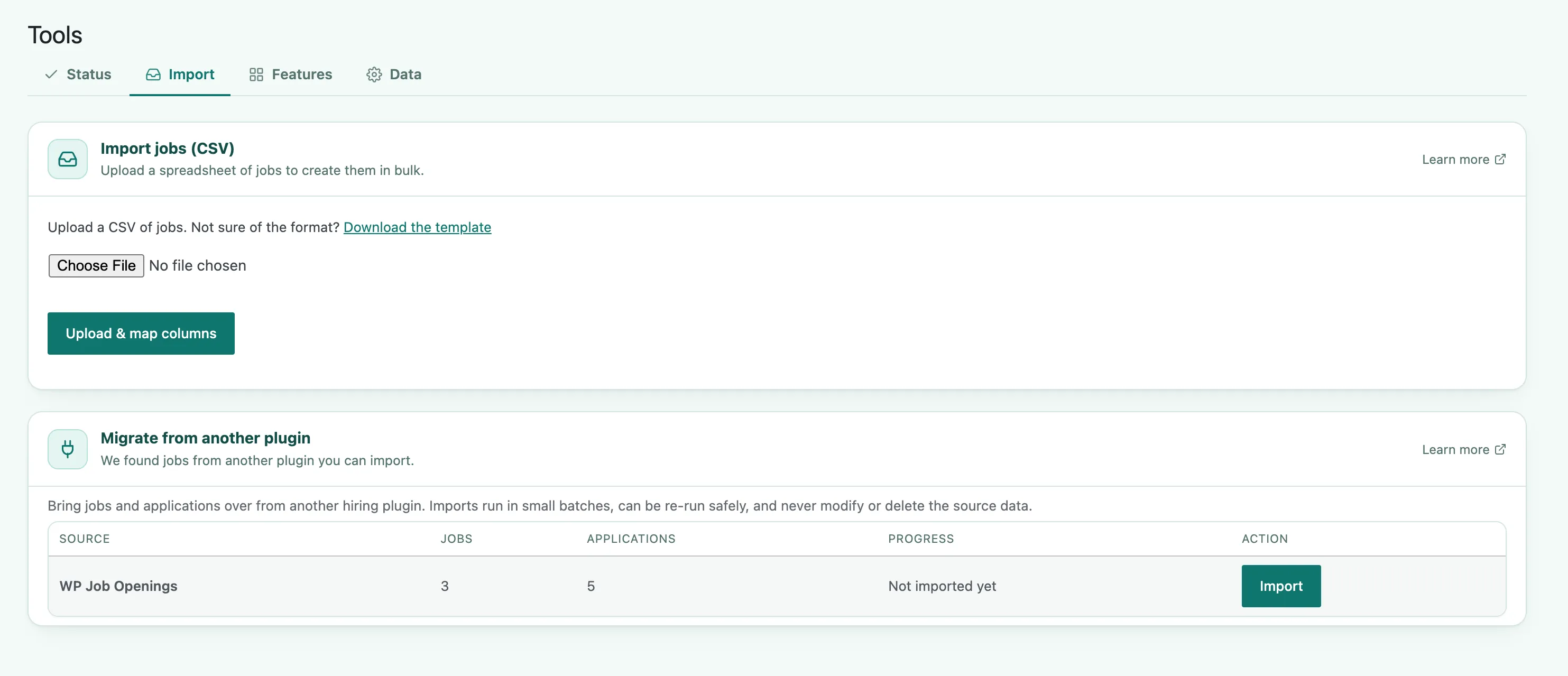Click the applications count 5 cell
Viewport: 1568px width, 676px height.
(591, 586)
